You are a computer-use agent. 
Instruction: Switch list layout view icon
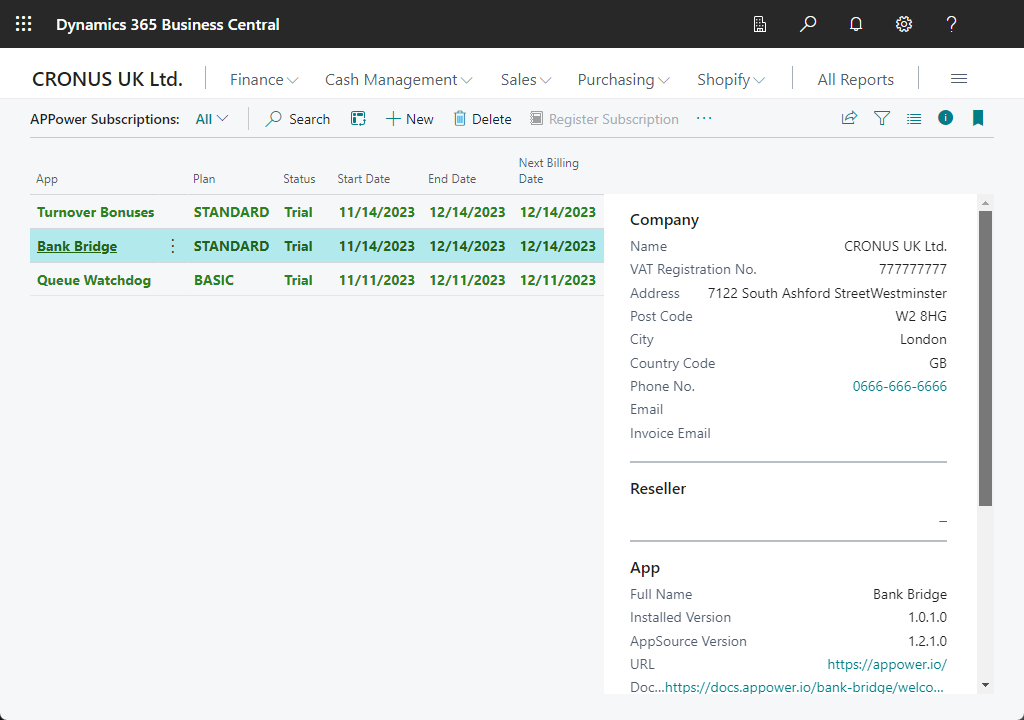(914, 118)
